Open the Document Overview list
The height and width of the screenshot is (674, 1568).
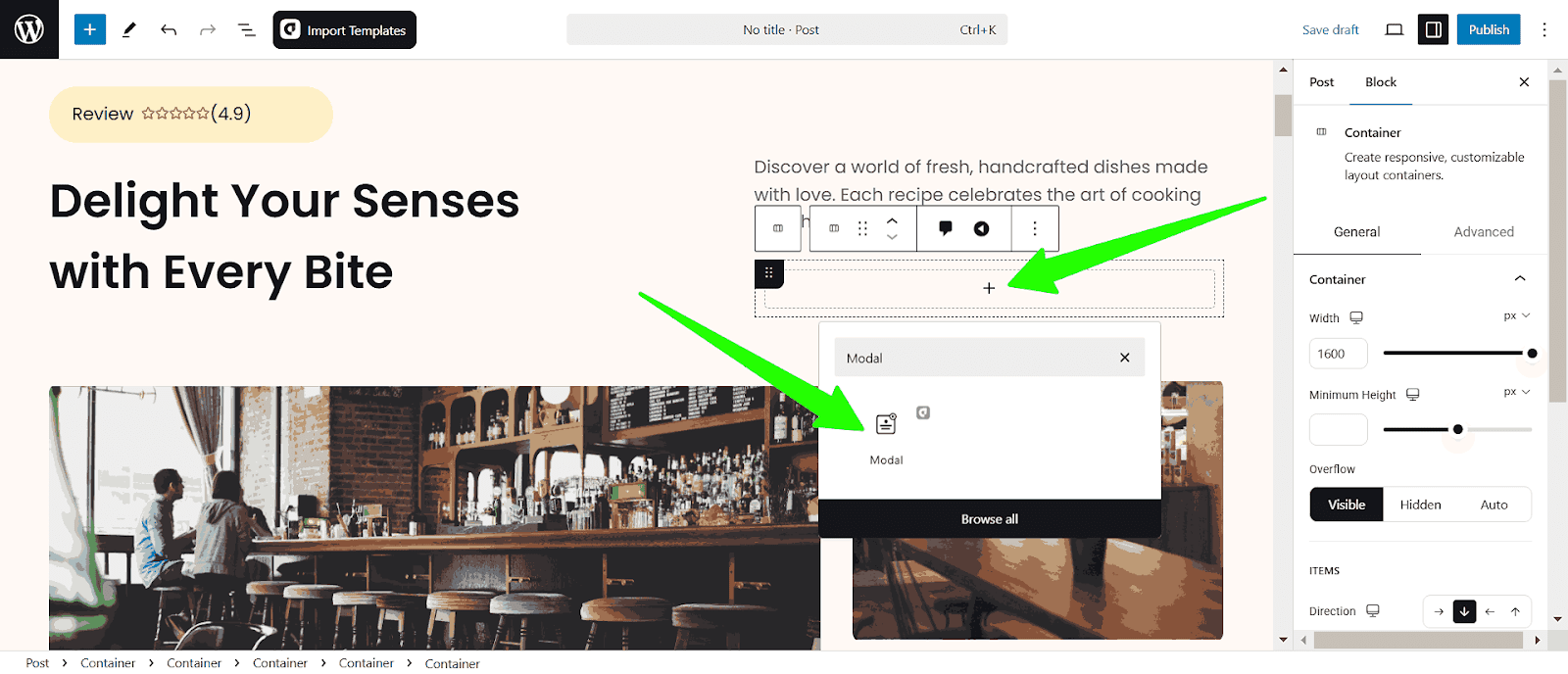click(x=247, y=29)
